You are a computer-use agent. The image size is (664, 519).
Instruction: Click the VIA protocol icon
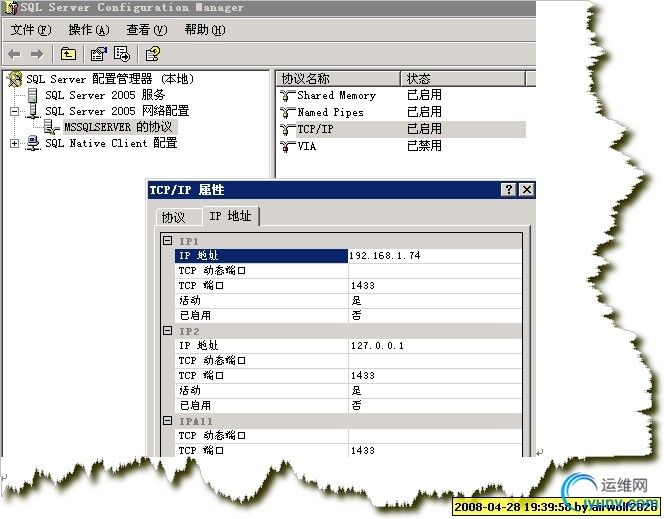click(287, 146)
